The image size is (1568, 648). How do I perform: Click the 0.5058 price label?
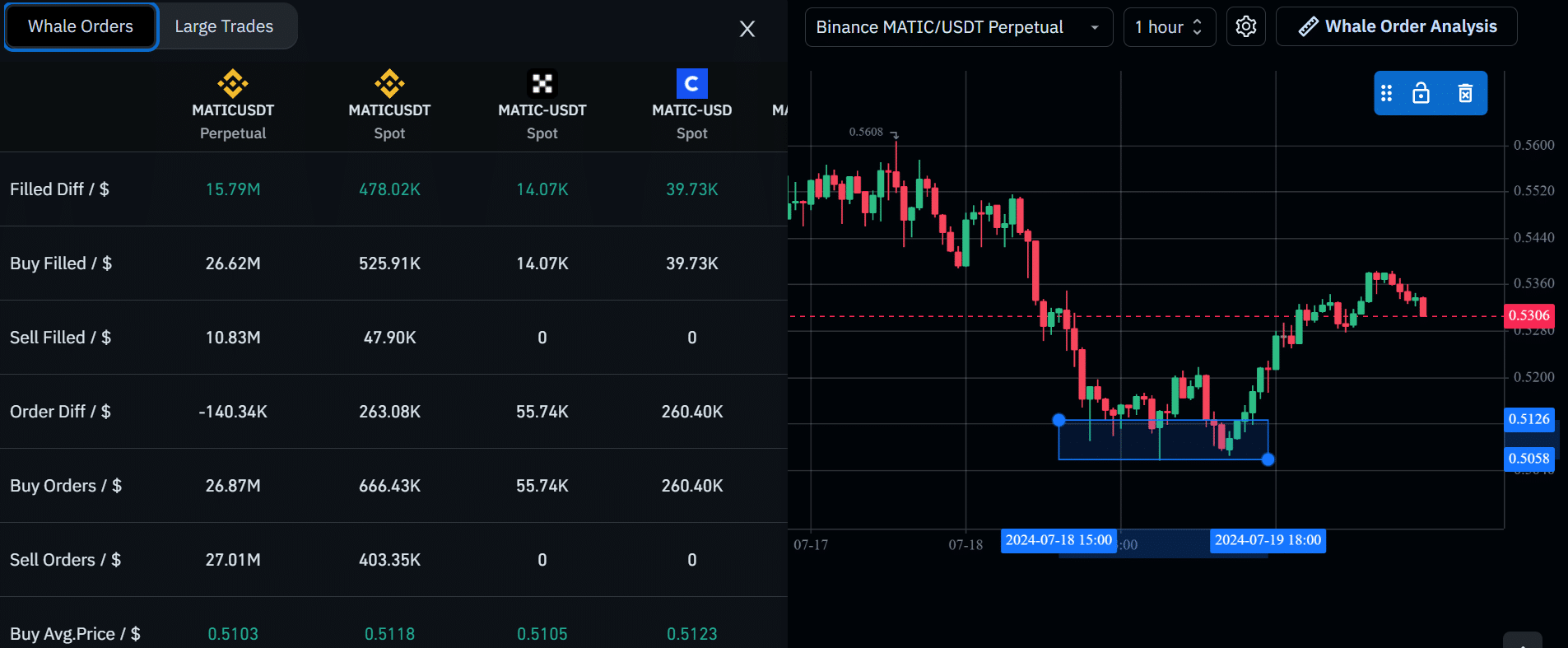(x=1529, y=459)
